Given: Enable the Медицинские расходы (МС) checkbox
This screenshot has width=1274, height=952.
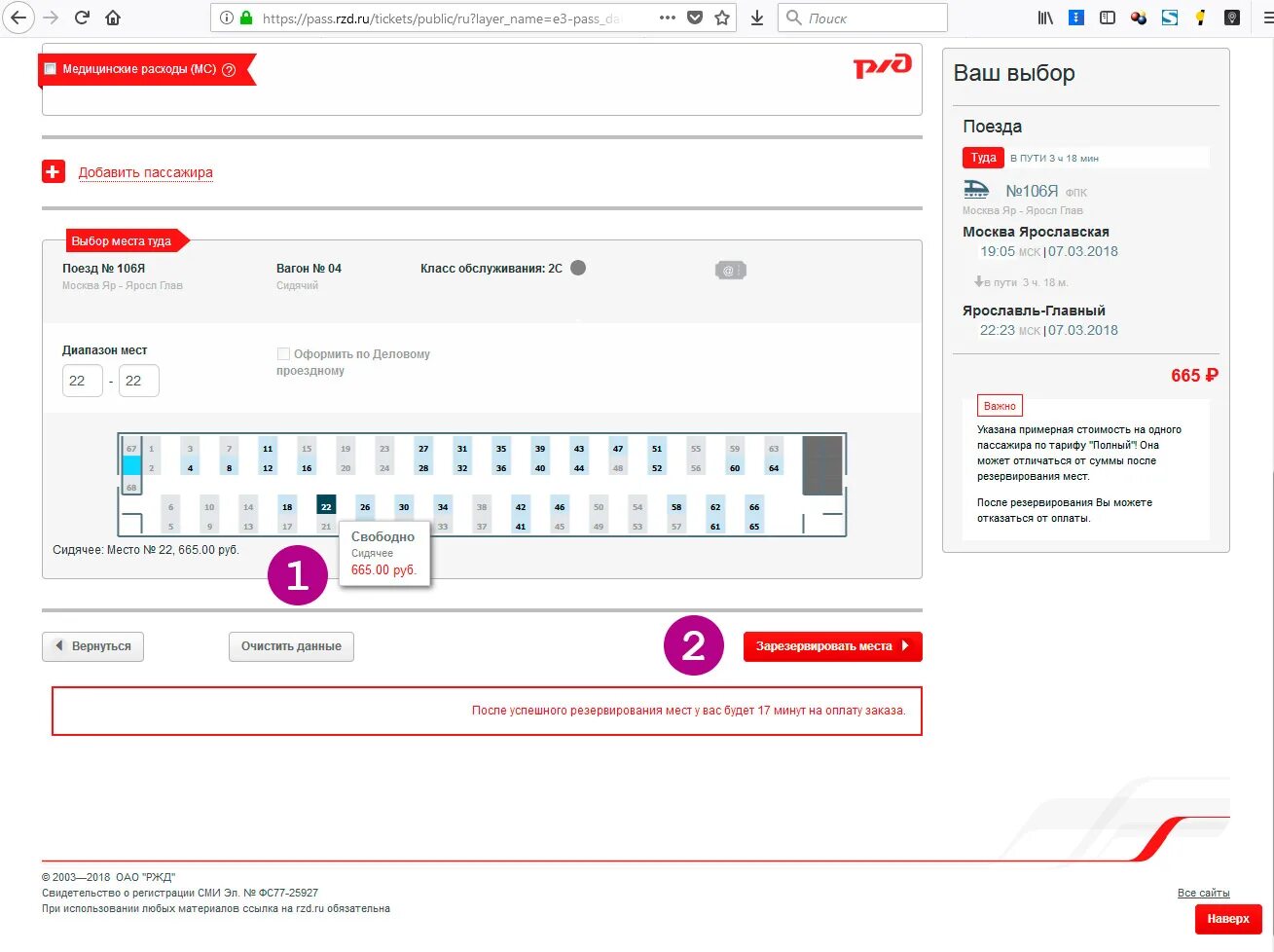Looking at the screenshot, I should 50,69.
